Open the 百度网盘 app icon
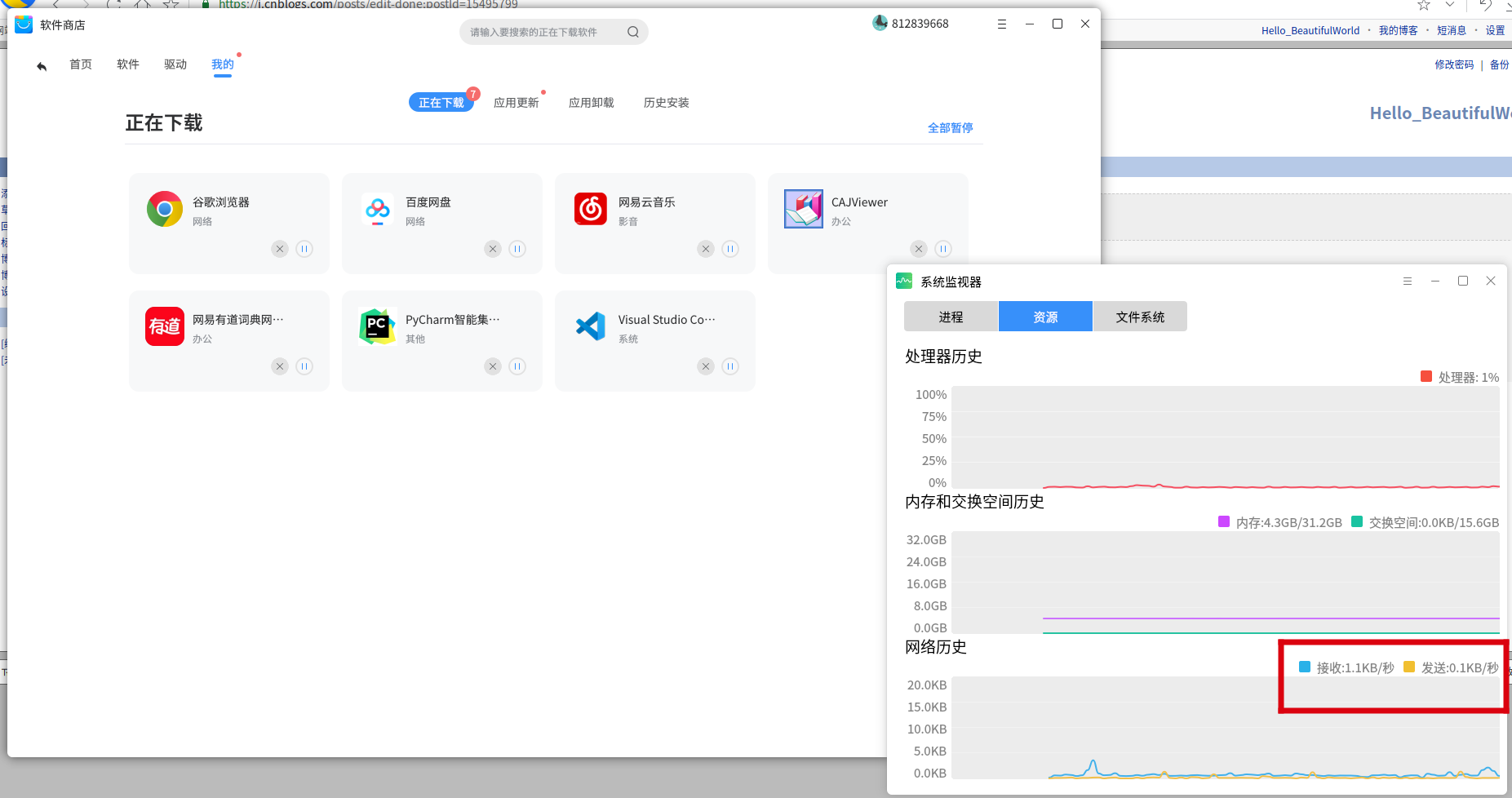This screenshot has width=1512, height=798. click(x=378, y=209)
